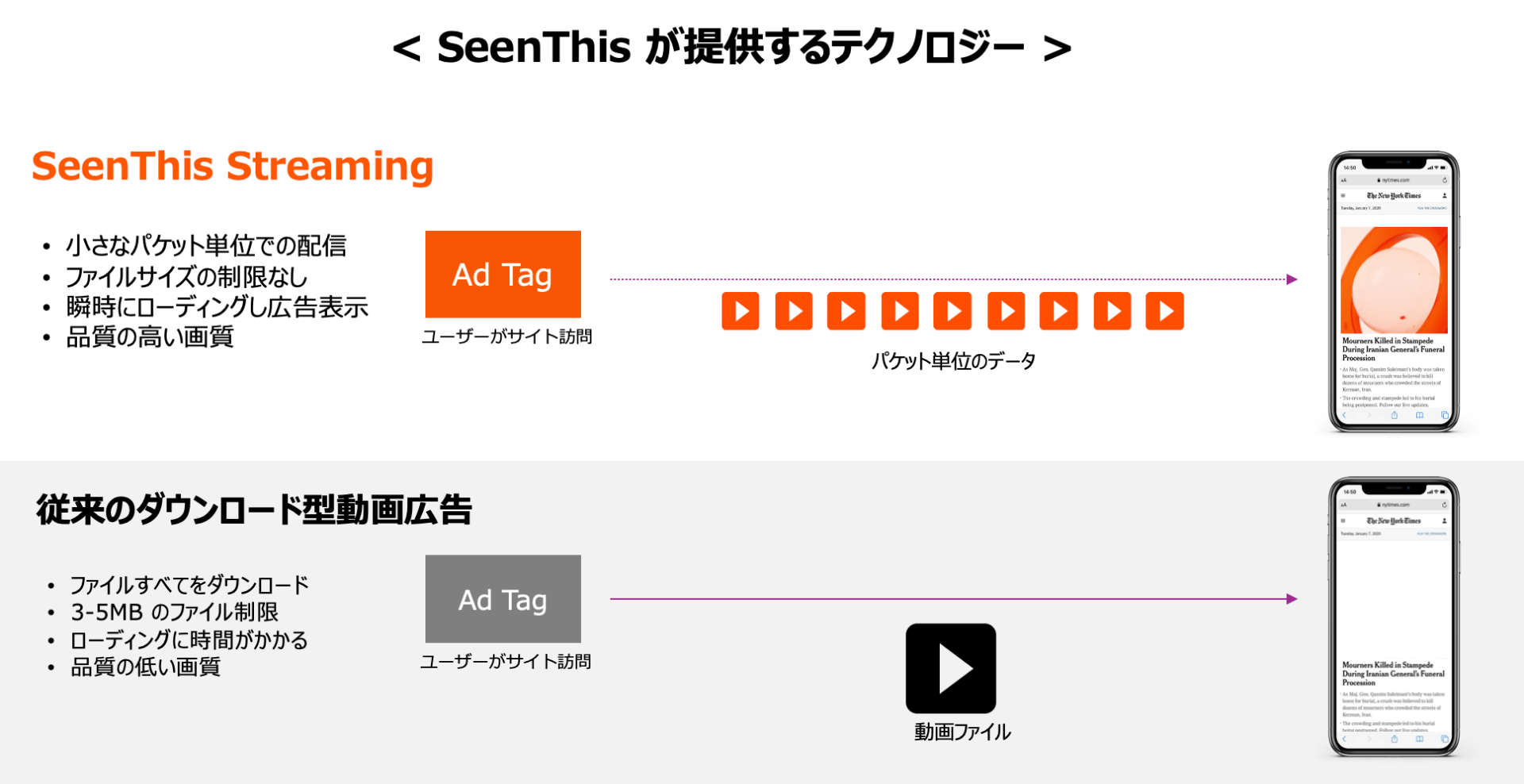Image resolution: width=1524 pixels, height=784 pixels.
Task: Tap reload icon in top phone's address bar
Action: [x=1445, y=180]
